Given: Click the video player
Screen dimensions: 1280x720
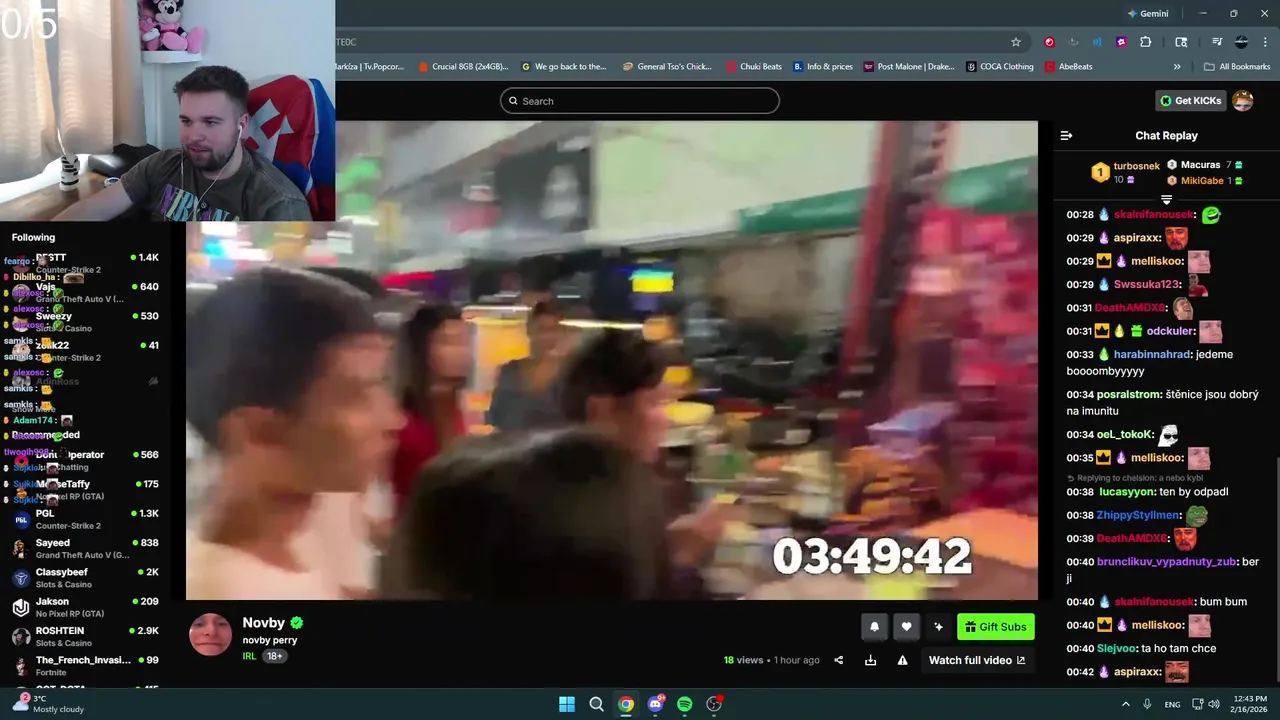Looking at the screenshot, I should 612,361.
